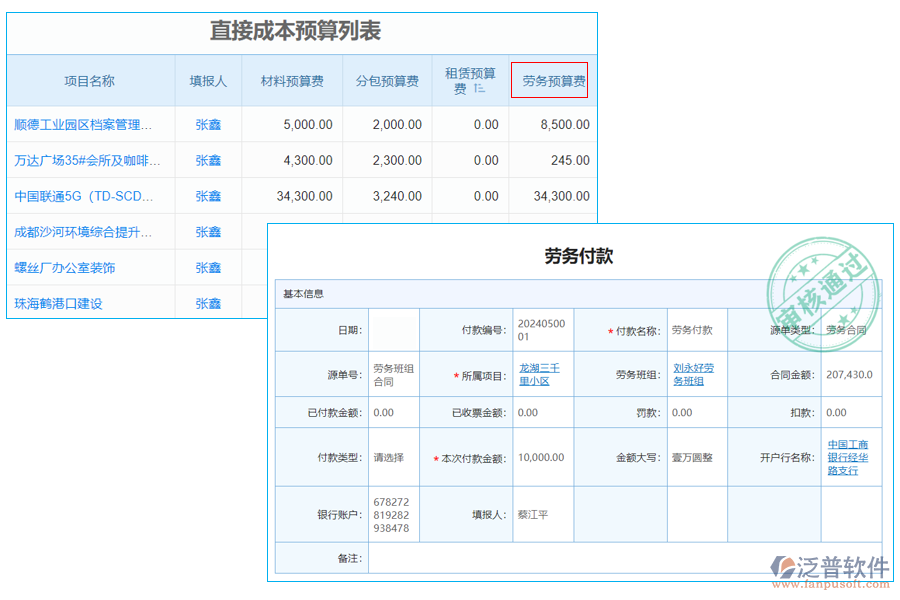
Task: Click the 银行账户 account number field
Action: point(391,513)
